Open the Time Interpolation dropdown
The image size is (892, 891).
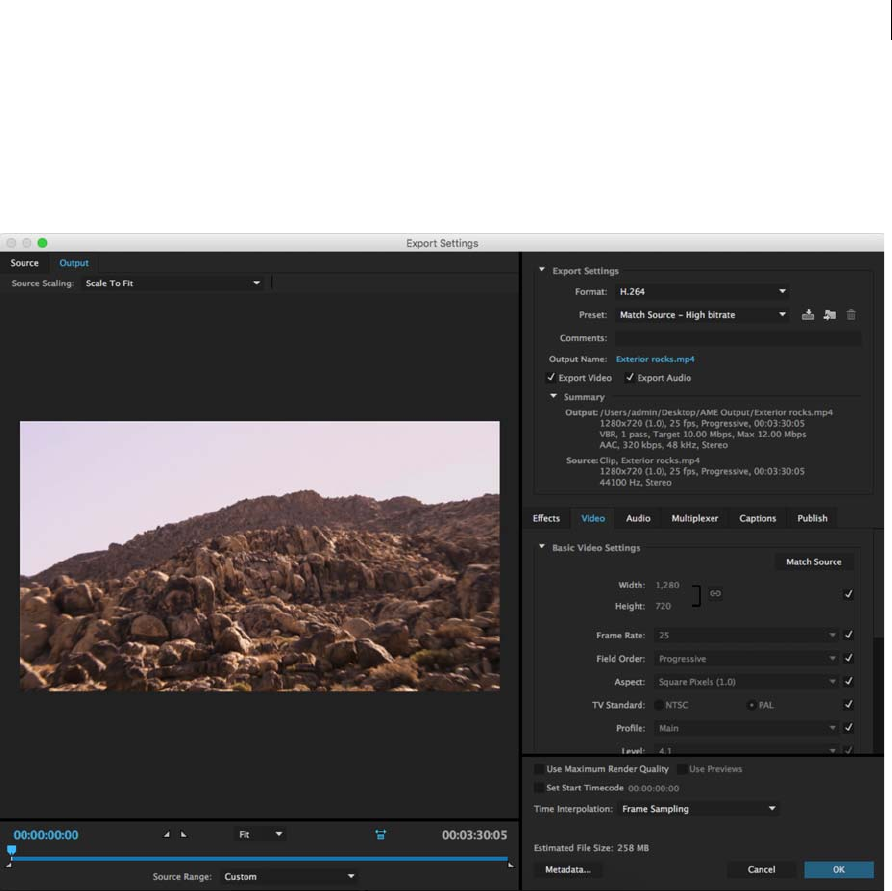click(x=698, y=808)
